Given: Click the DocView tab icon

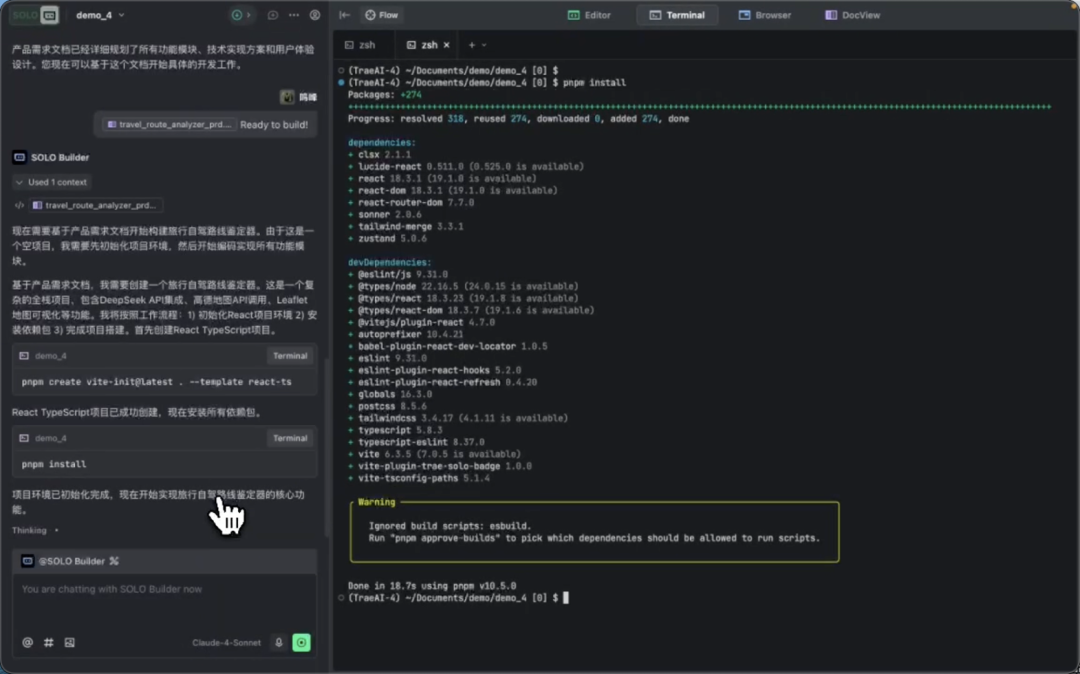Looking at the screenshot, I should pos(831,15).
